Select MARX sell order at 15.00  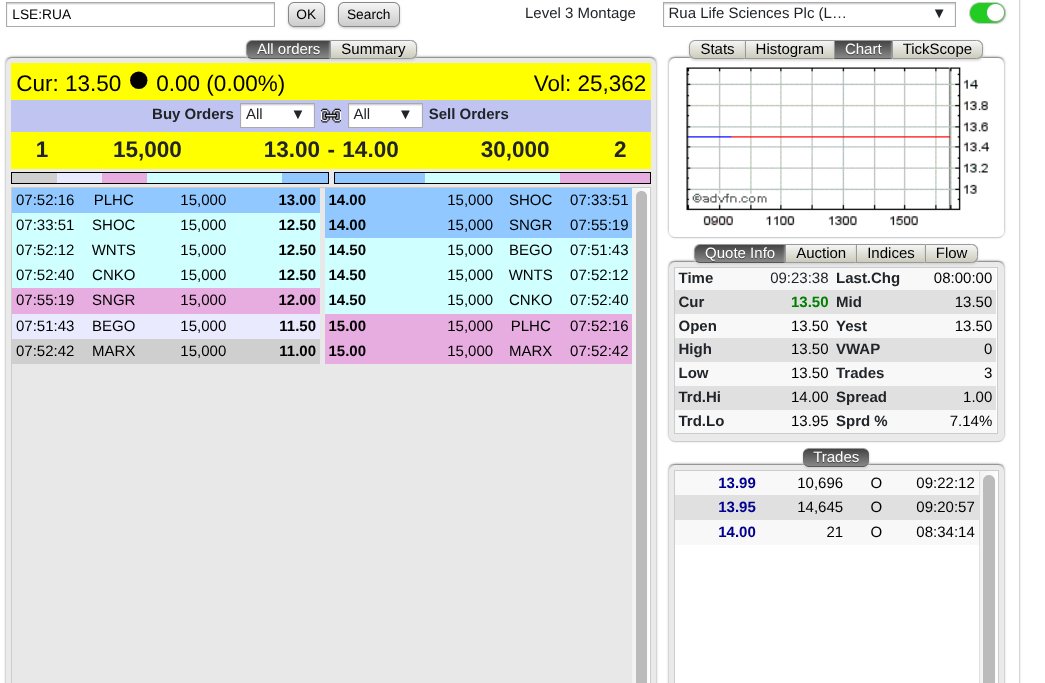(x=479, y=351)
